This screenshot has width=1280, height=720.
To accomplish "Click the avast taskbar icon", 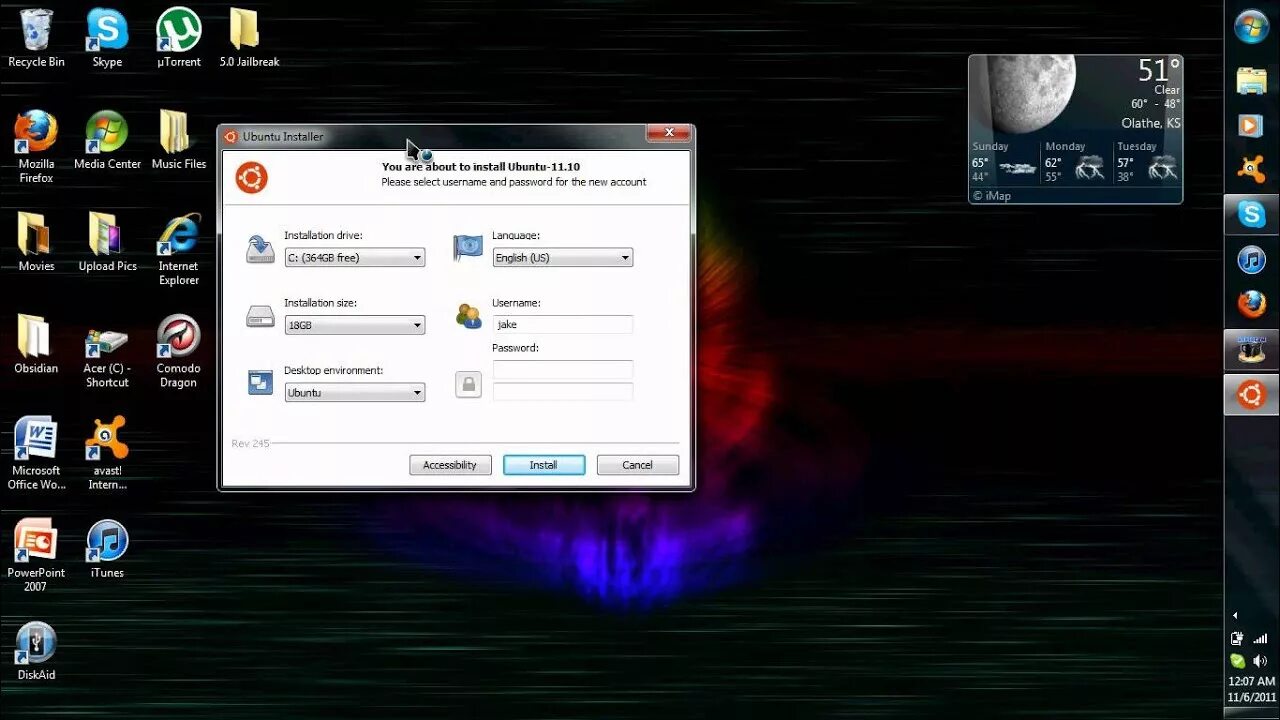I will (x=1252, y=169).
